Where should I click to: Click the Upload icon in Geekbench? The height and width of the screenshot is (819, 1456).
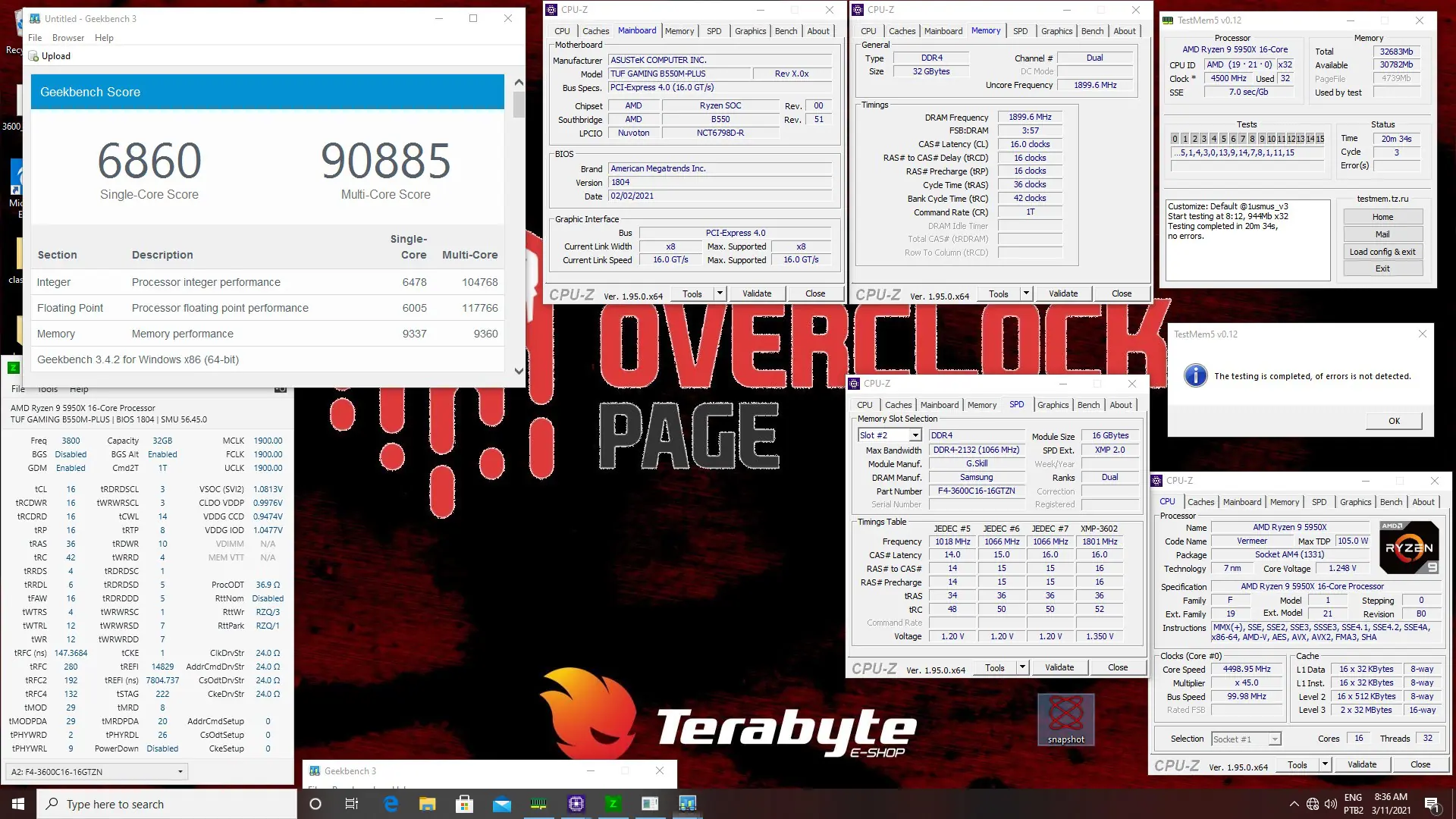pos(33,56)
